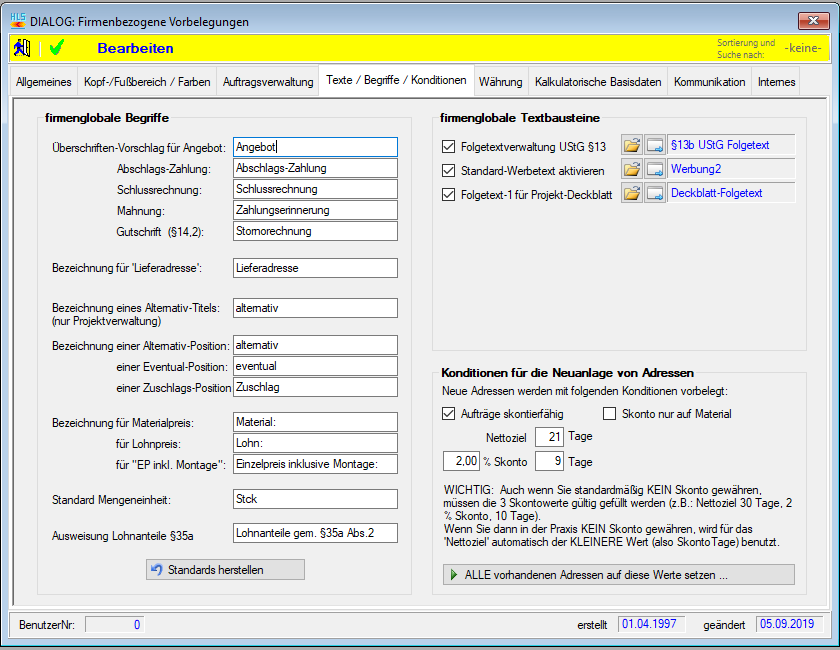Uncheck Folgetextverwaltung UStG §13 checkbox

[448, 146]
